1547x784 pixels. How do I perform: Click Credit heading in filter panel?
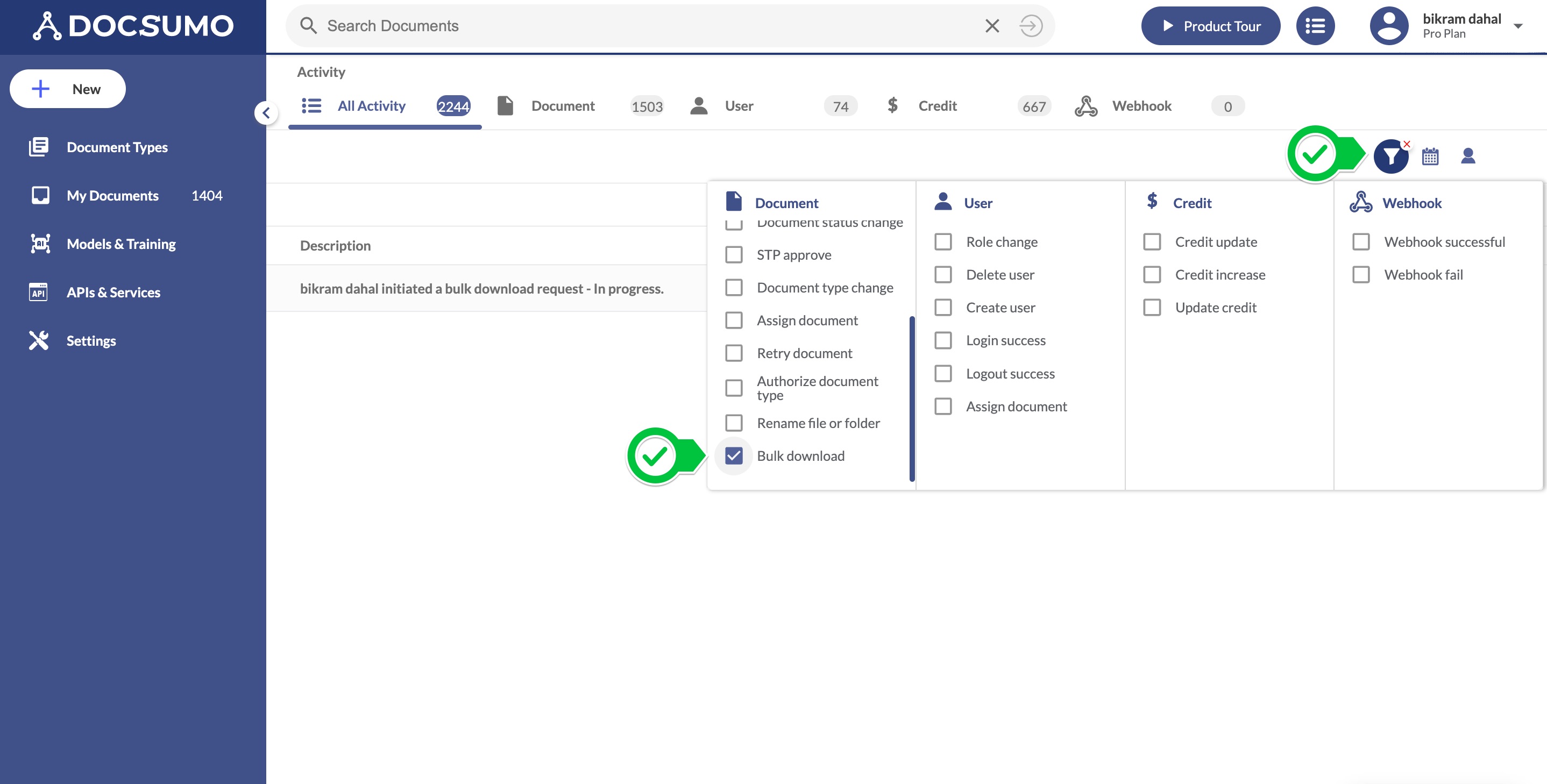click(1192, 203)
